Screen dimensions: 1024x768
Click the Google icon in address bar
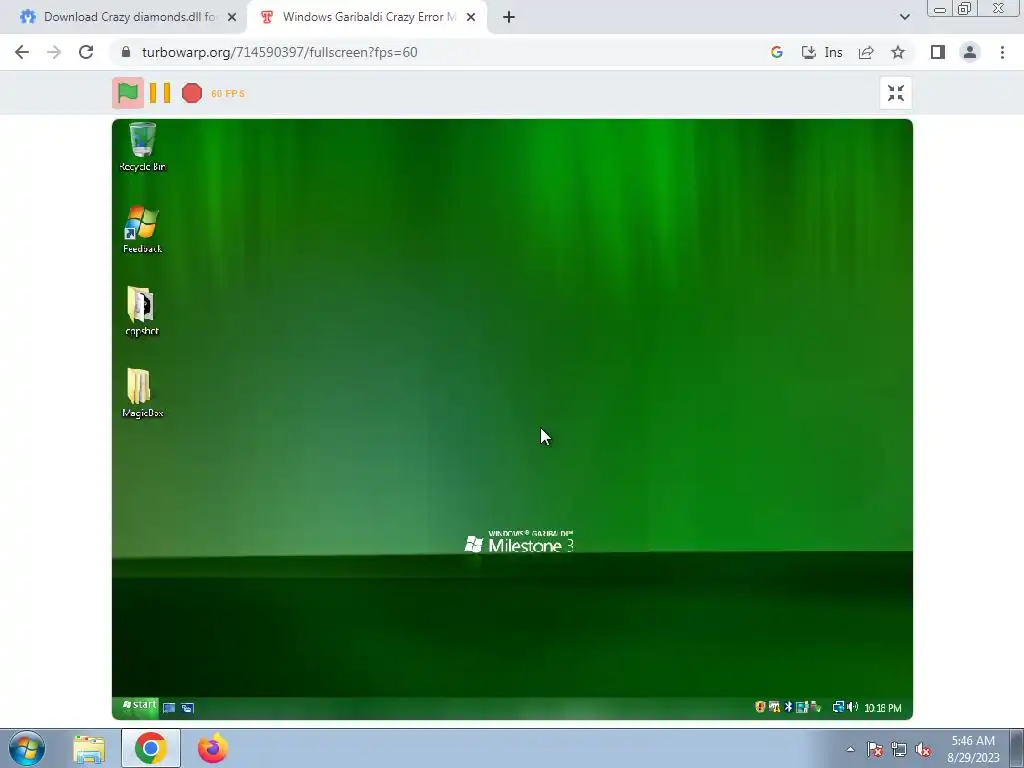tap(776, 52)
